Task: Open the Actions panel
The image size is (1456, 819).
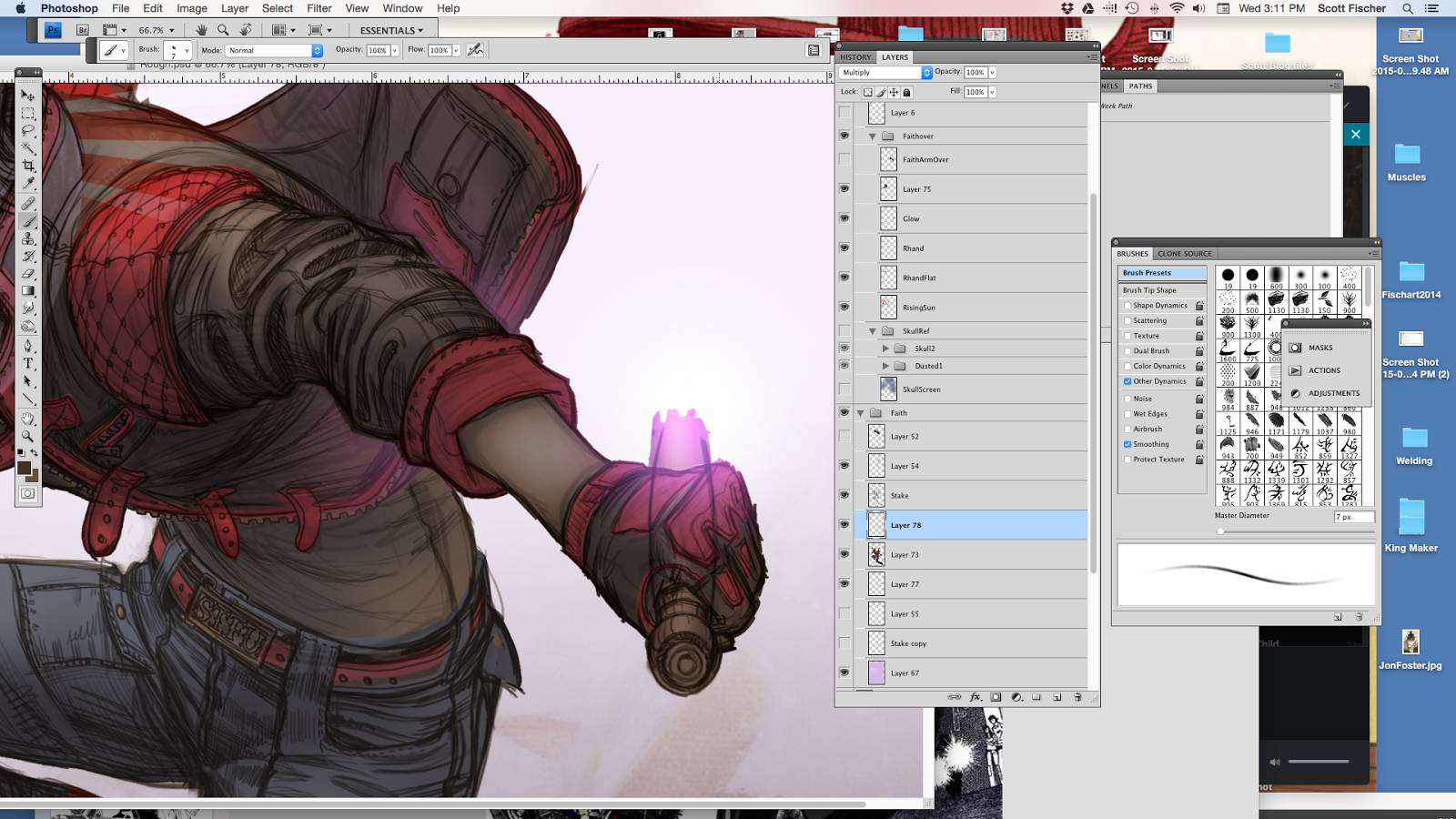Action: pyautogui.click(x=1316, y=370)
